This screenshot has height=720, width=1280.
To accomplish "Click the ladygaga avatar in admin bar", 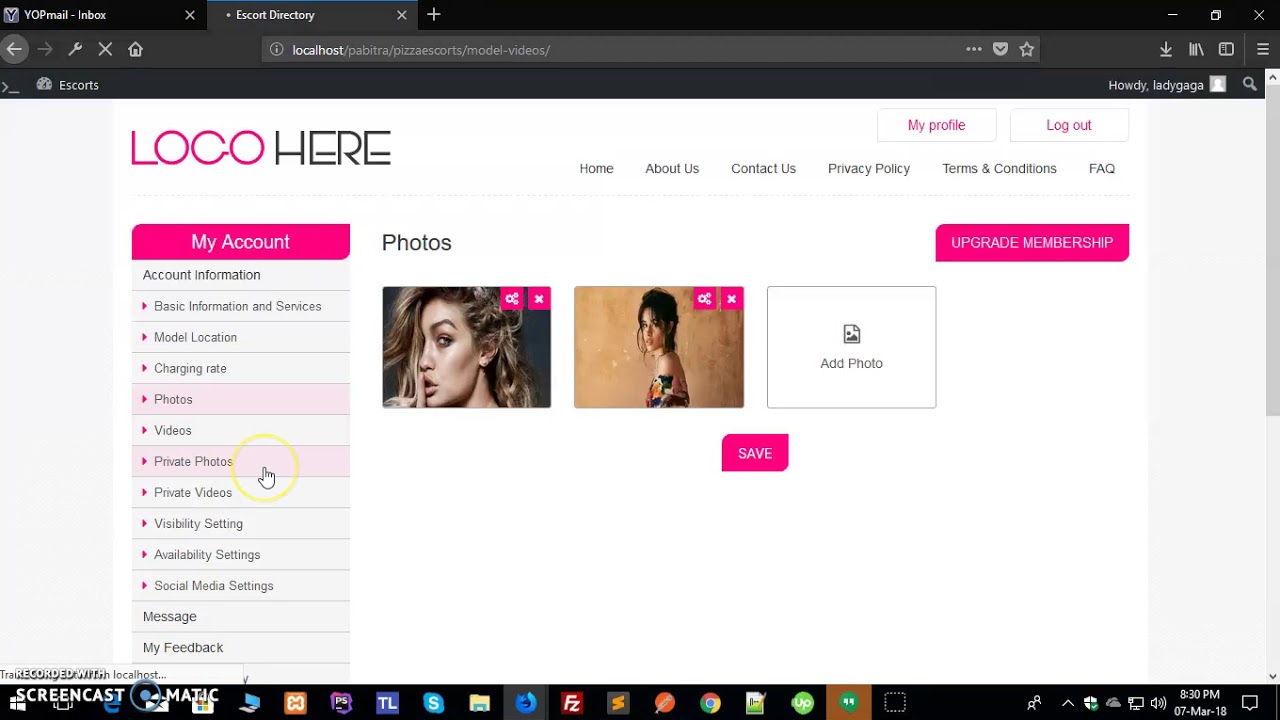I will click(1217, 85).
